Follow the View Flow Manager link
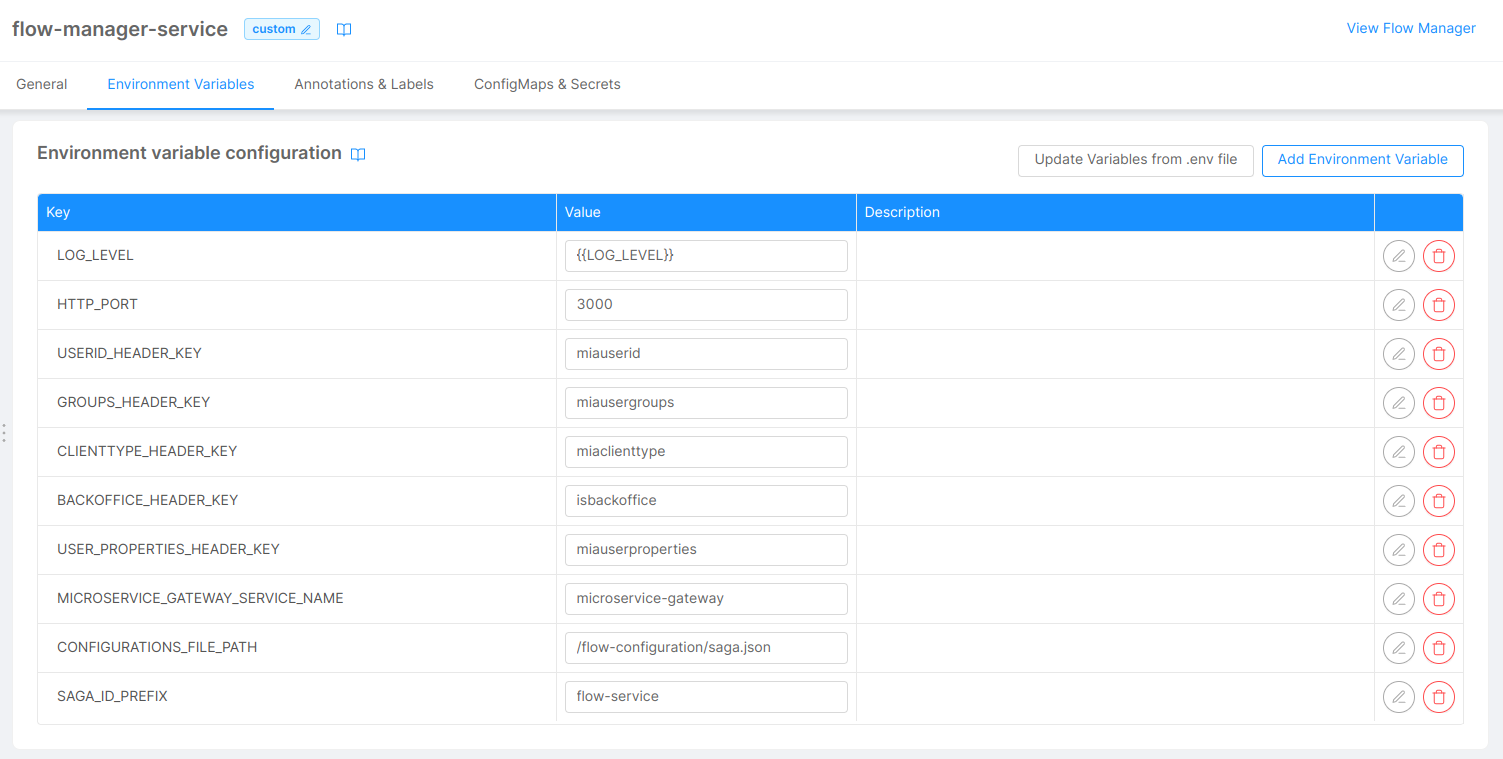Screen dimensions: 1503x759 pyautogui.click(x=1410, y=29)
